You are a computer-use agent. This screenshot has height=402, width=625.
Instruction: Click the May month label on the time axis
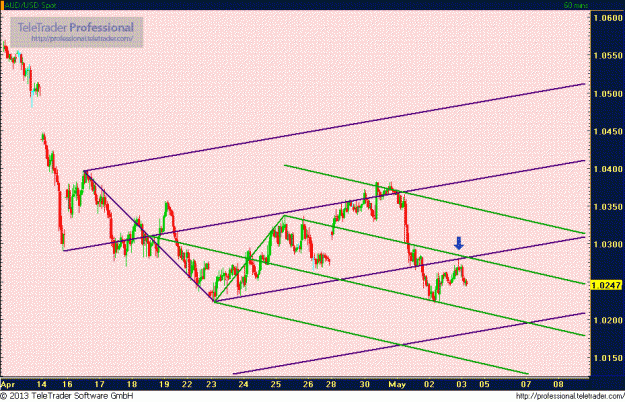(397, 384)
